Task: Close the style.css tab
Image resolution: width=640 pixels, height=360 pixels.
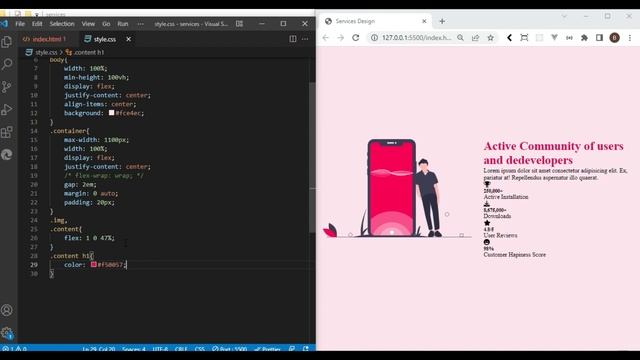Action: (129, 39)
